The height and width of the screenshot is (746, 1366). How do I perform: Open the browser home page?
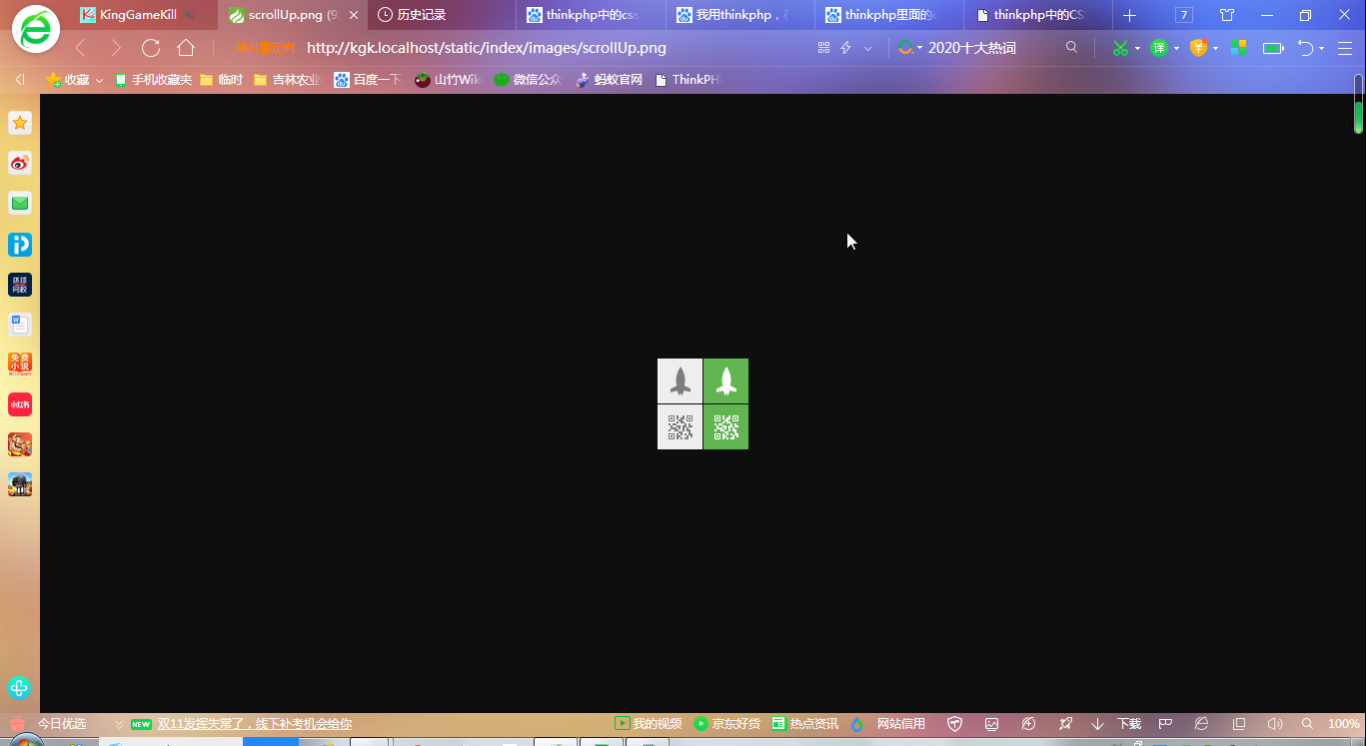click(x=186, y=48)
